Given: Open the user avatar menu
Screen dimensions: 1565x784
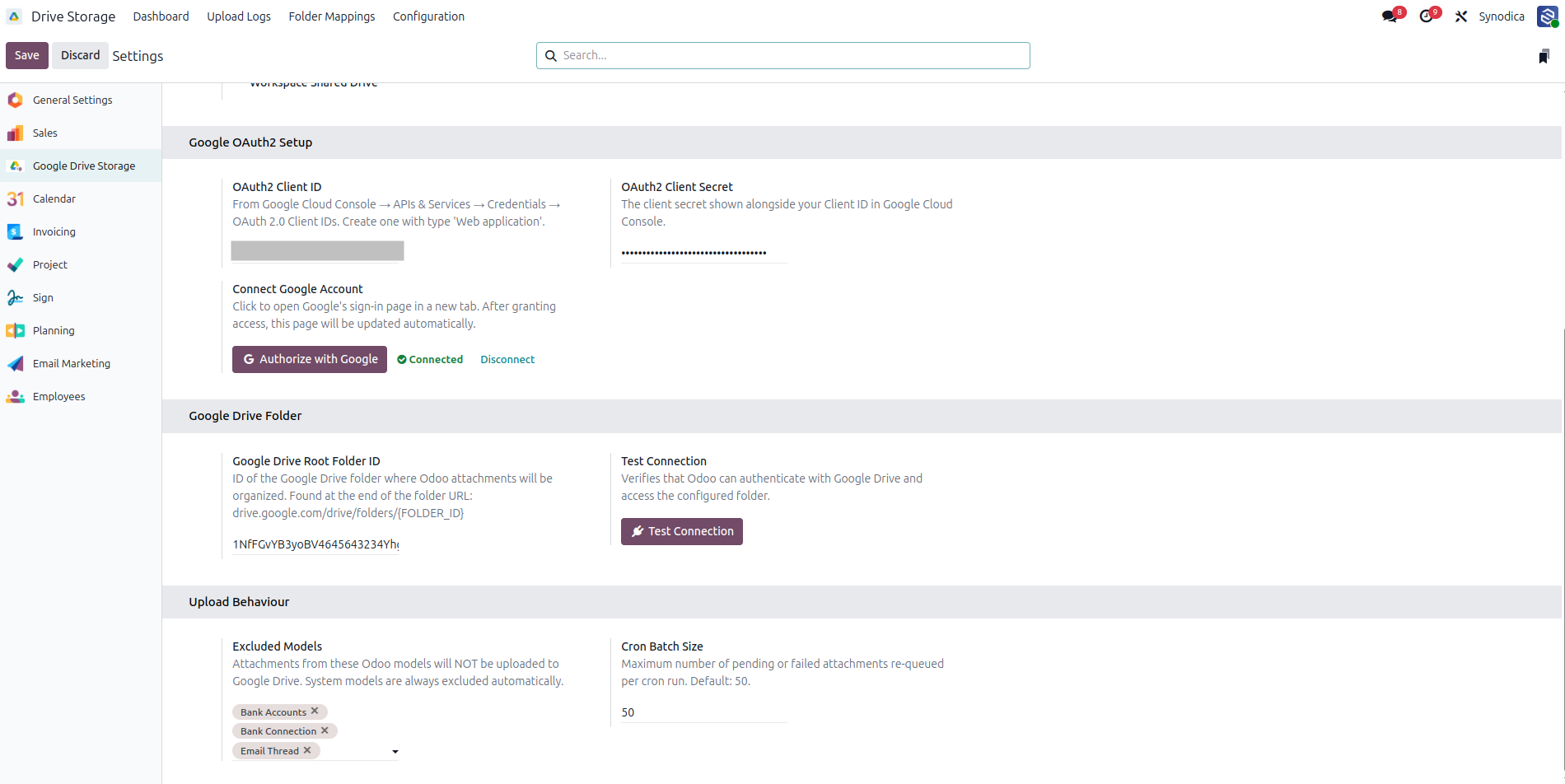Looking at the screenshot, I should pos(1547,16).
